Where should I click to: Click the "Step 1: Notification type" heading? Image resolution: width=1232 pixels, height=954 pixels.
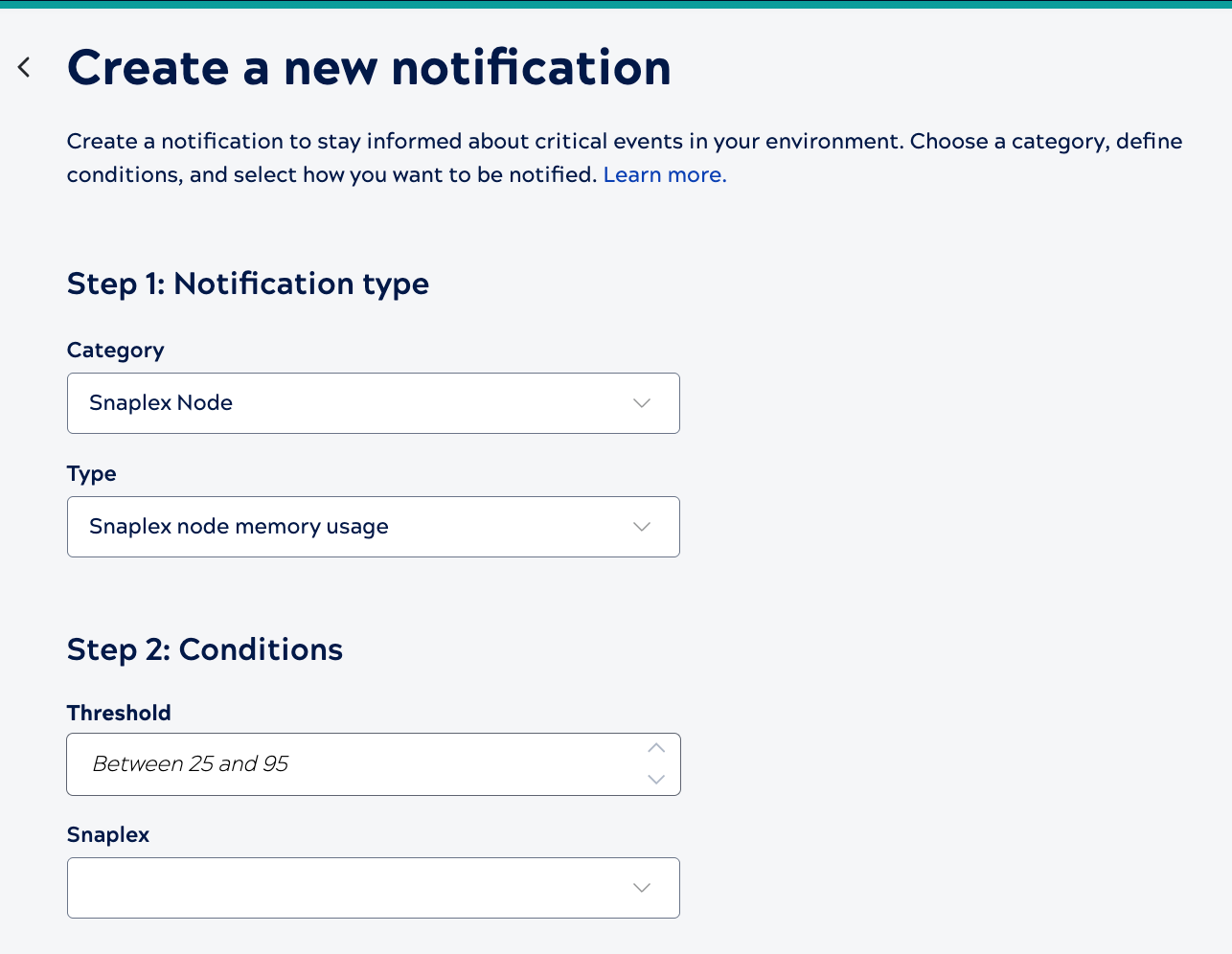(248, 284)
